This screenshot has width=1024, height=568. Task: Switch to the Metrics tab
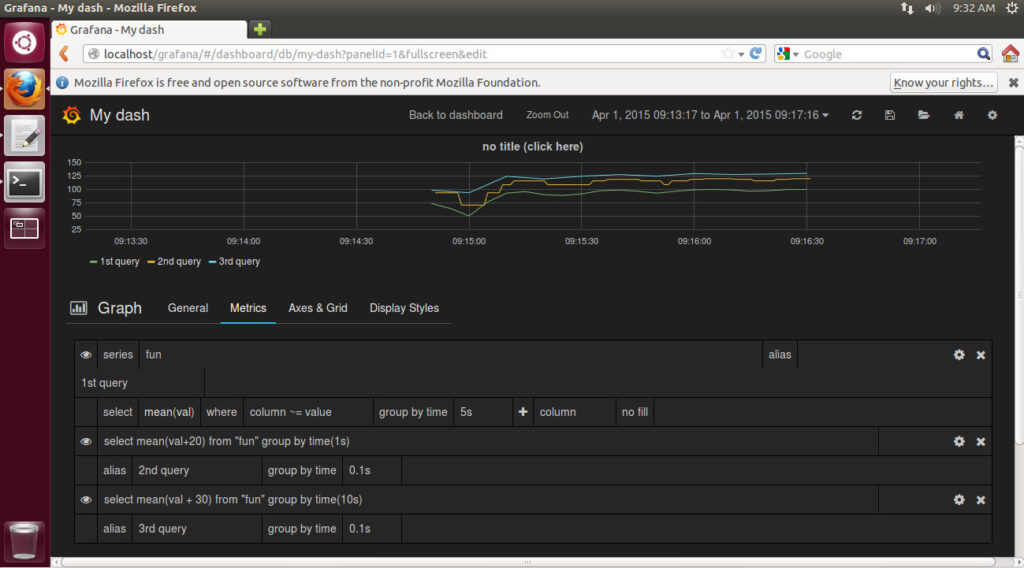coord(248,308)
